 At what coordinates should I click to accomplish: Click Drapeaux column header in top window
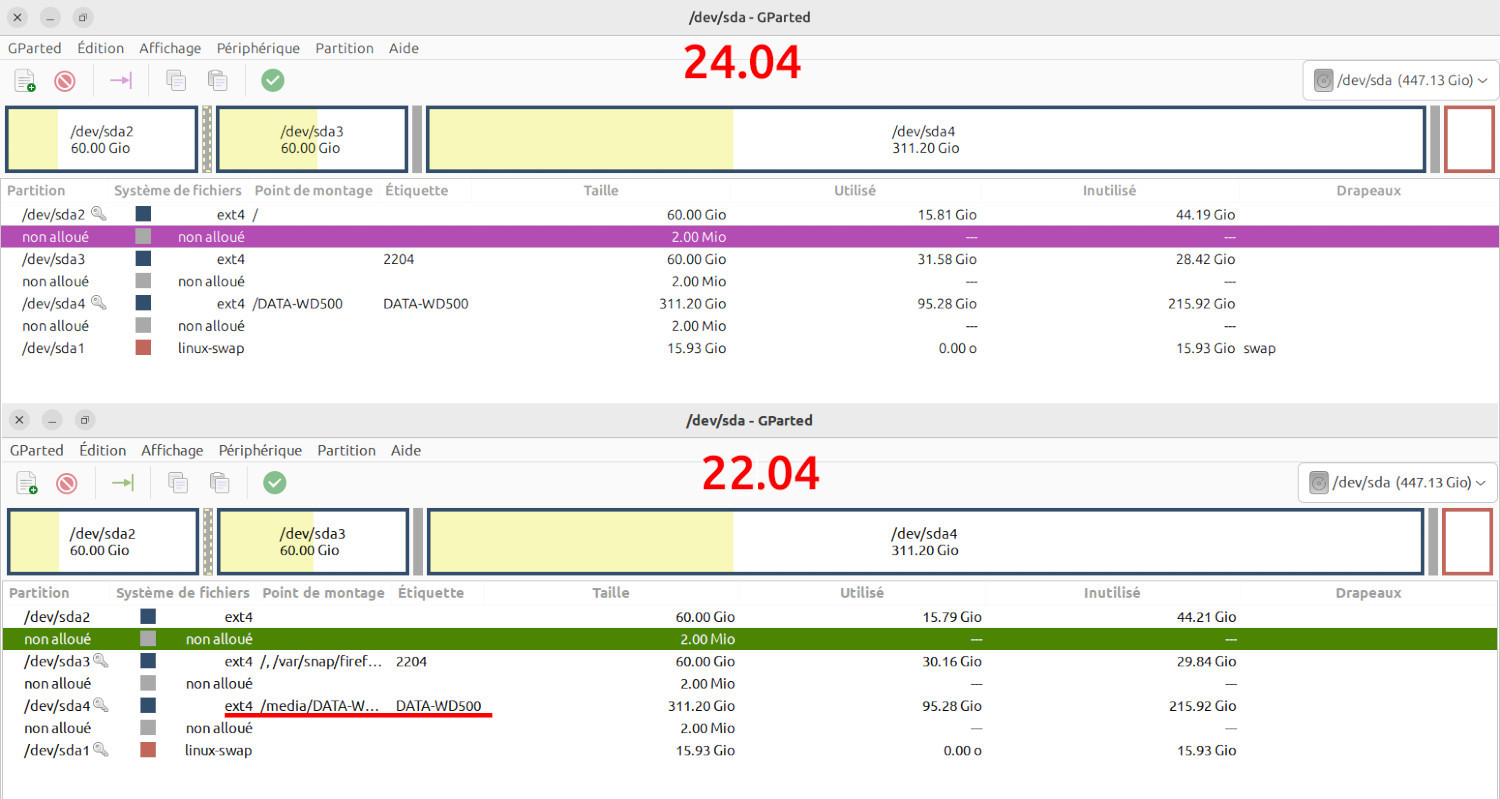(1368, 190)
